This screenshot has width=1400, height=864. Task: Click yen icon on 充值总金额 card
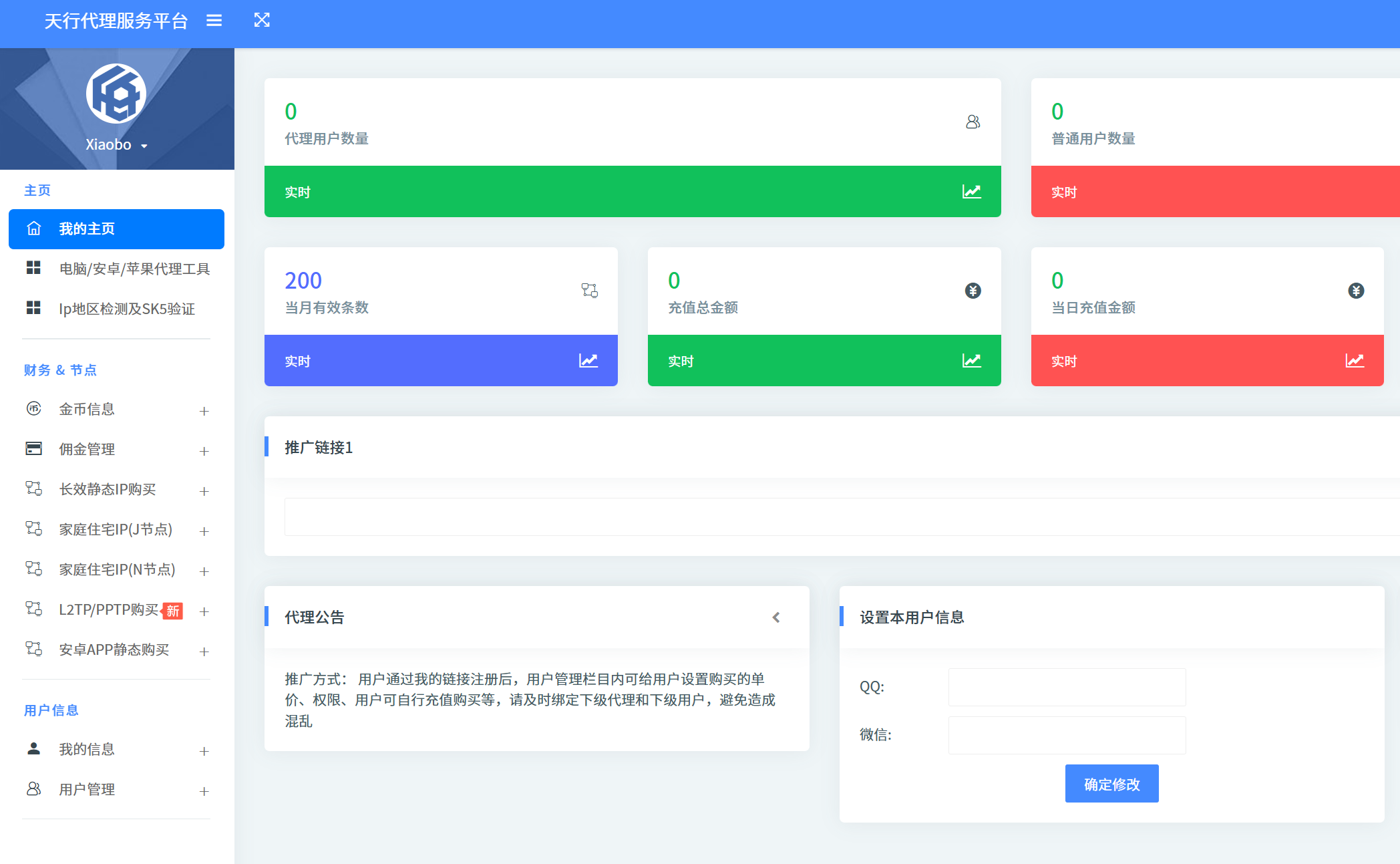(973, 291)
